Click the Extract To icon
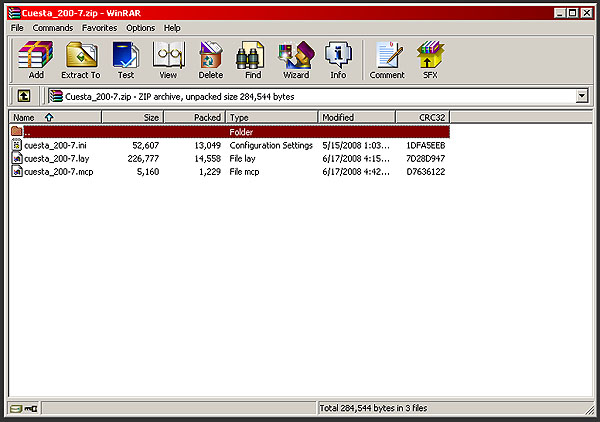The image size is (600, 422). point(81,60)
